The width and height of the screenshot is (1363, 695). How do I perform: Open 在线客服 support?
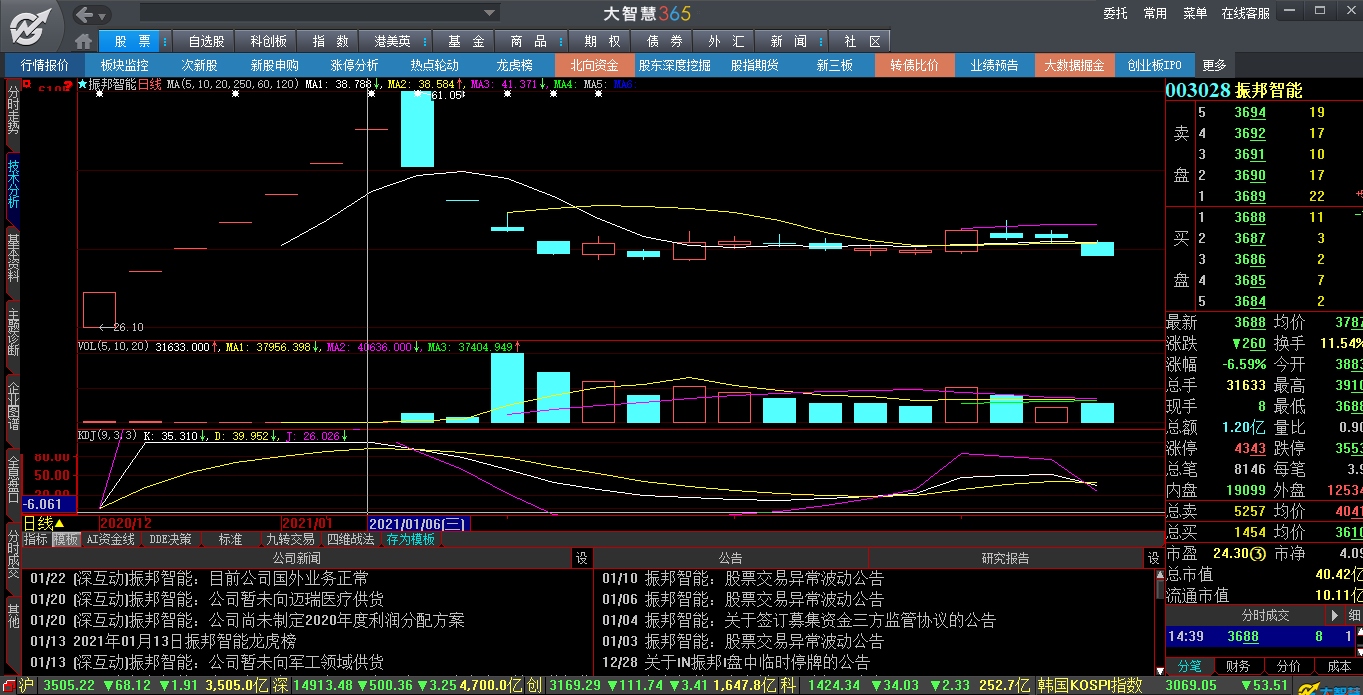click(x=1245, y=13)
